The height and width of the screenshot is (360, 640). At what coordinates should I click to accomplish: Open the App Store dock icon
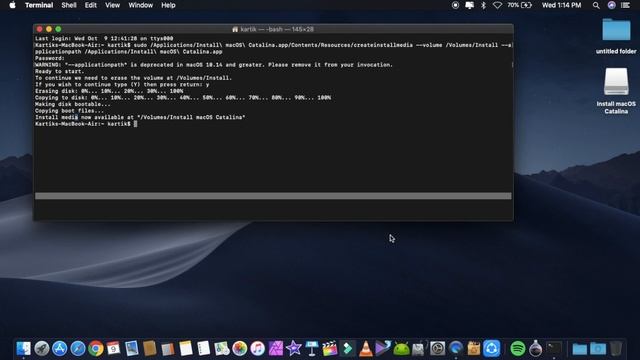[x=60, y=349]
